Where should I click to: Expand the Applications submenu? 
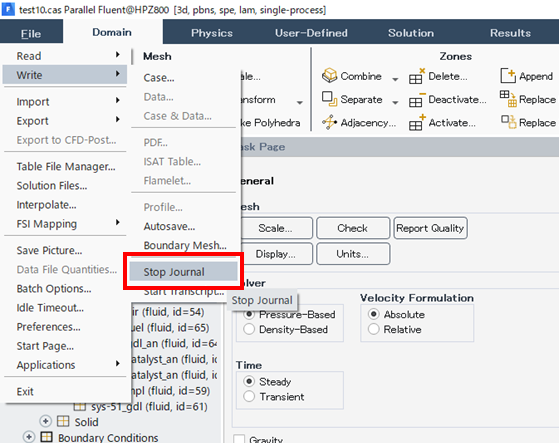118,364
